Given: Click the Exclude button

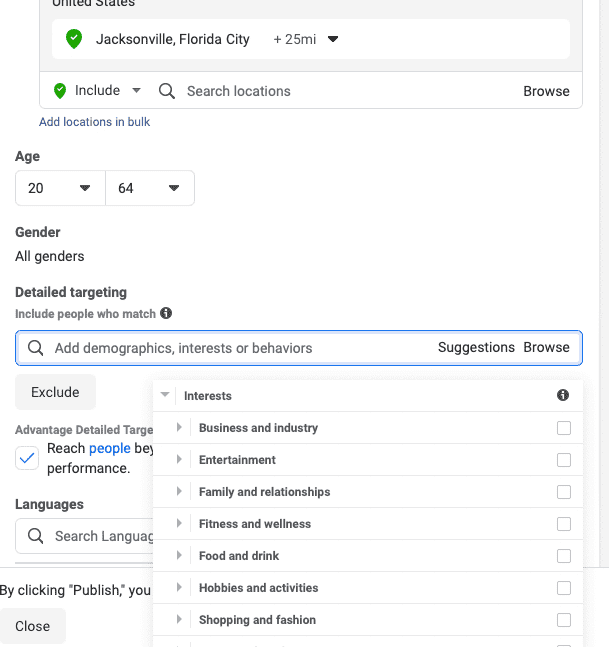Looking at the screenshot, I should 55,392.
